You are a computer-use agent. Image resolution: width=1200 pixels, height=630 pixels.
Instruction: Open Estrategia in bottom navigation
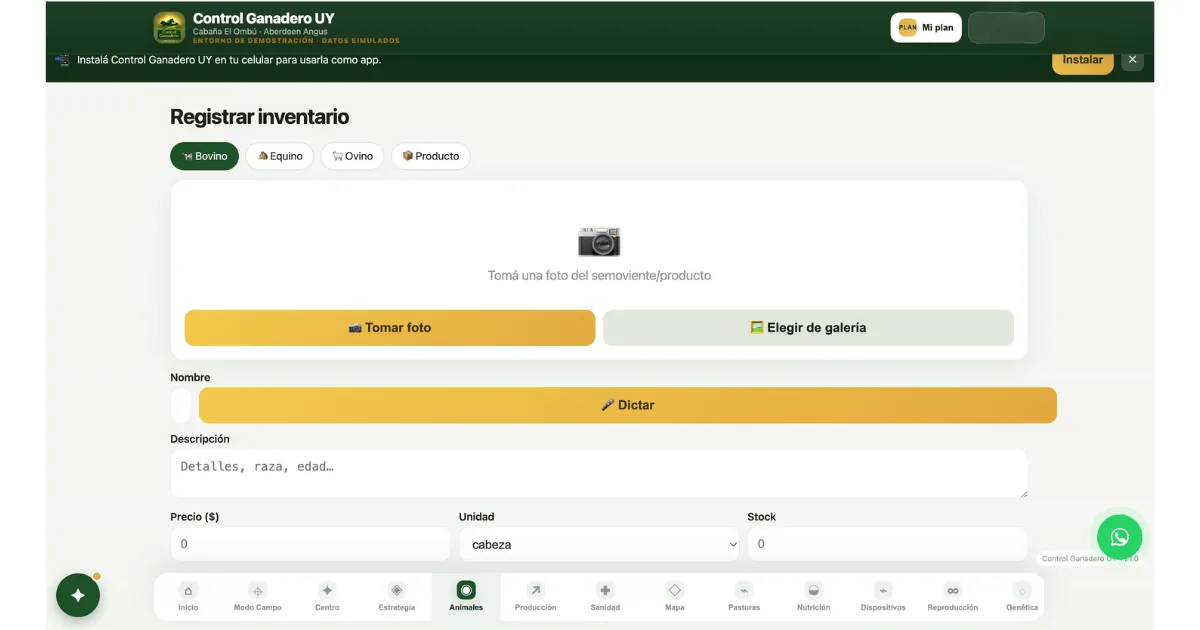[x=397, y=596]
